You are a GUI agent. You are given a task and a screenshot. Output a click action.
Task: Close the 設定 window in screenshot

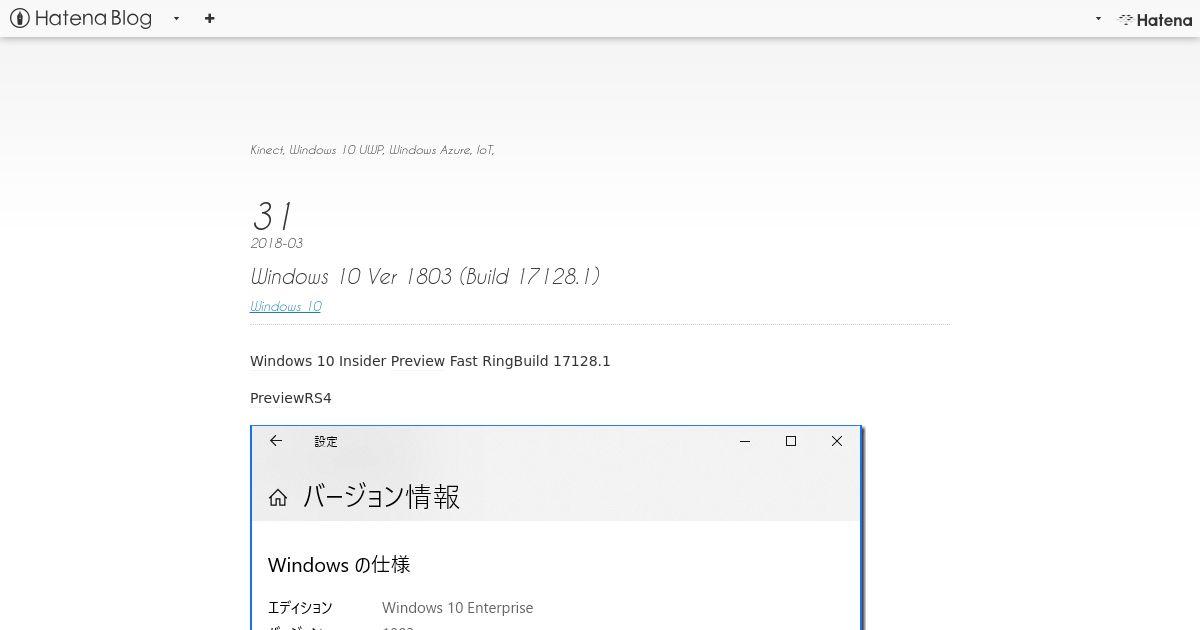pos(837,441)
